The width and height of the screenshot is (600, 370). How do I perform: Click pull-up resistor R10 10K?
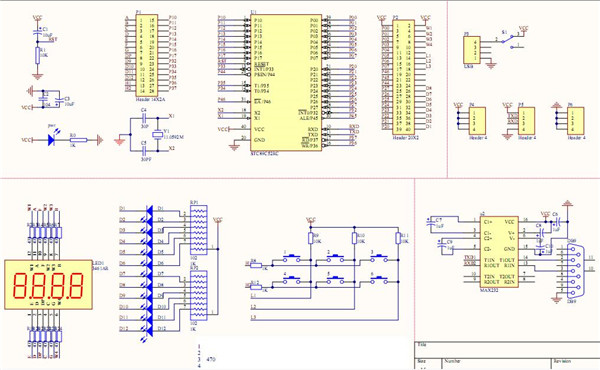pyautogui.click(x=354, y=238)
